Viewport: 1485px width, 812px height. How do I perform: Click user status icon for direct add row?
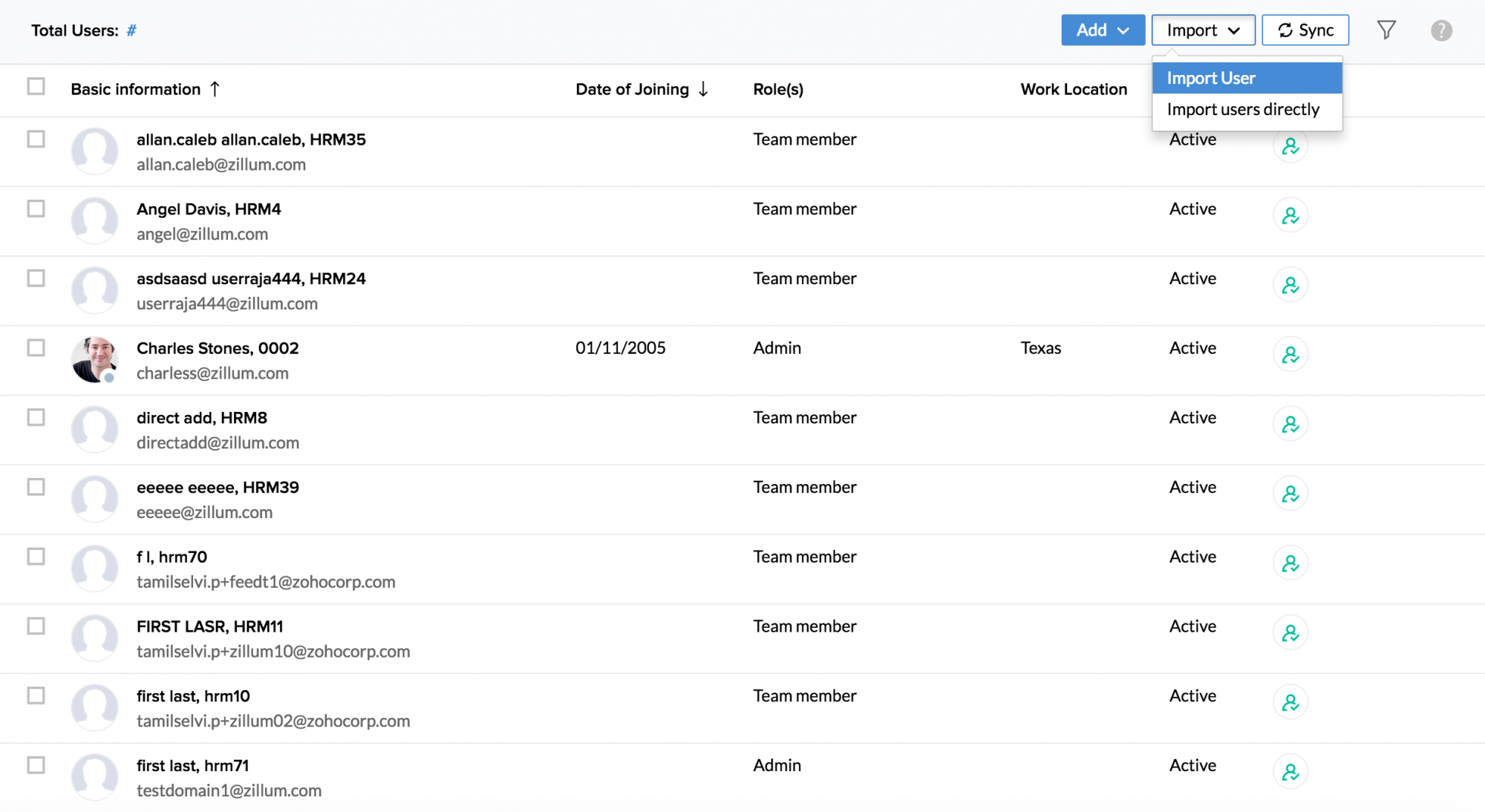click(x=1290, y=425)
